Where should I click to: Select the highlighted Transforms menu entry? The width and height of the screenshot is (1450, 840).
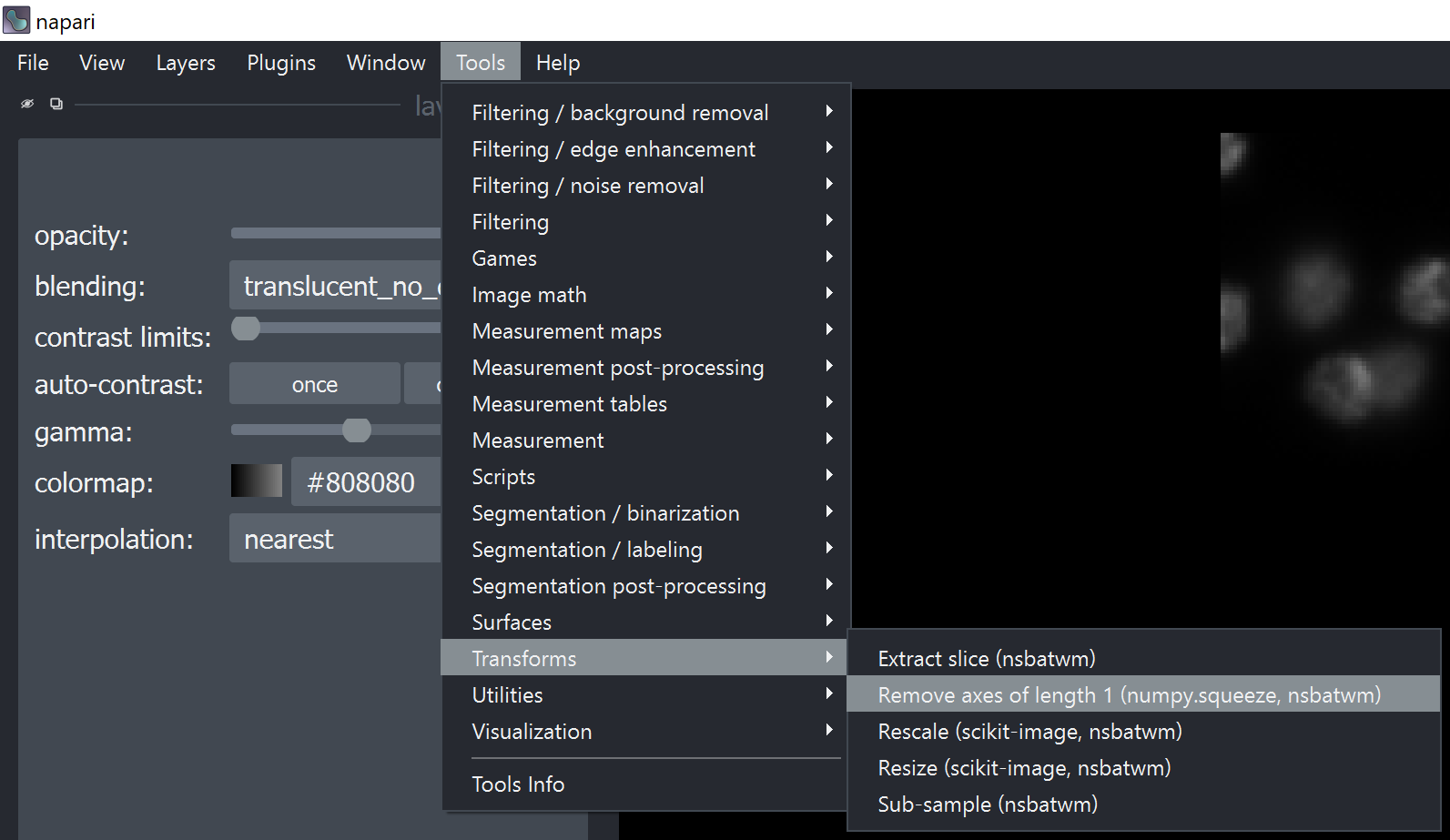[645, 657]
